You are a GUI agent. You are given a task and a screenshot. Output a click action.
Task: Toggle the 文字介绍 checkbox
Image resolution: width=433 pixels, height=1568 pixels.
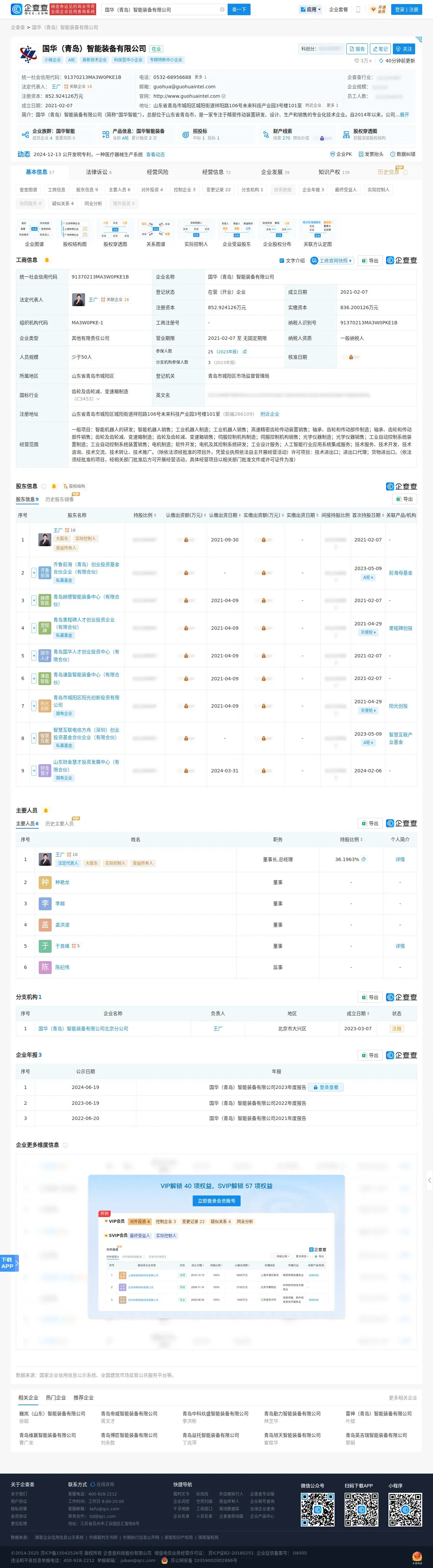[282, 261]
